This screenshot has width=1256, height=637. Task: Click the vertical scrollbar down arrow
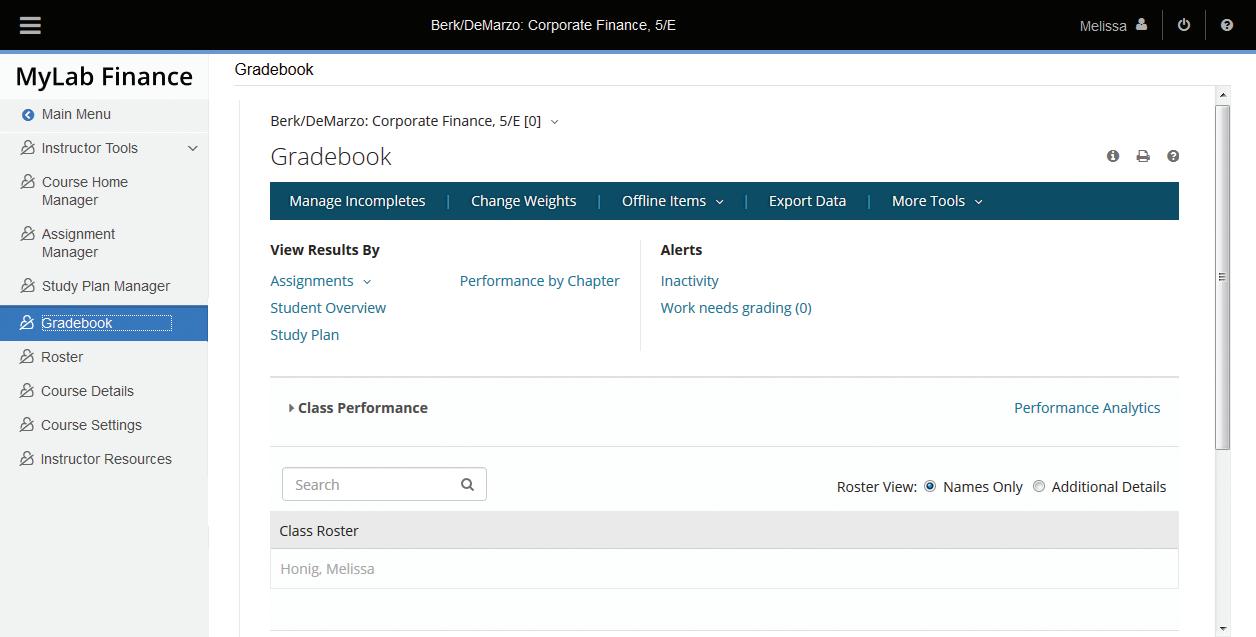1222,628
